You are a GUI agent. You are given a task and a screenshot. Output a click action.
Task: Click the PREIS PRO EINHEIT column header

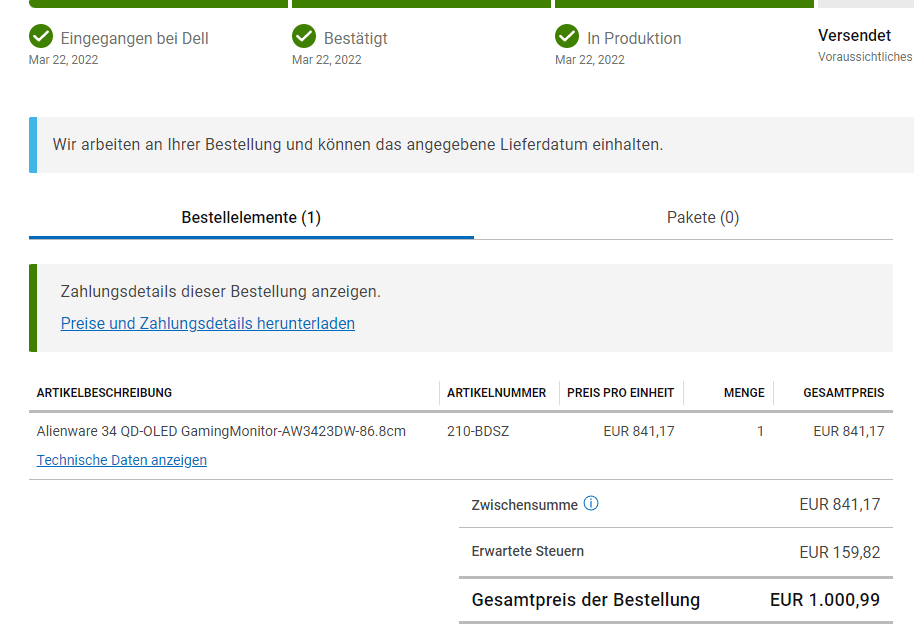(620, 393)
